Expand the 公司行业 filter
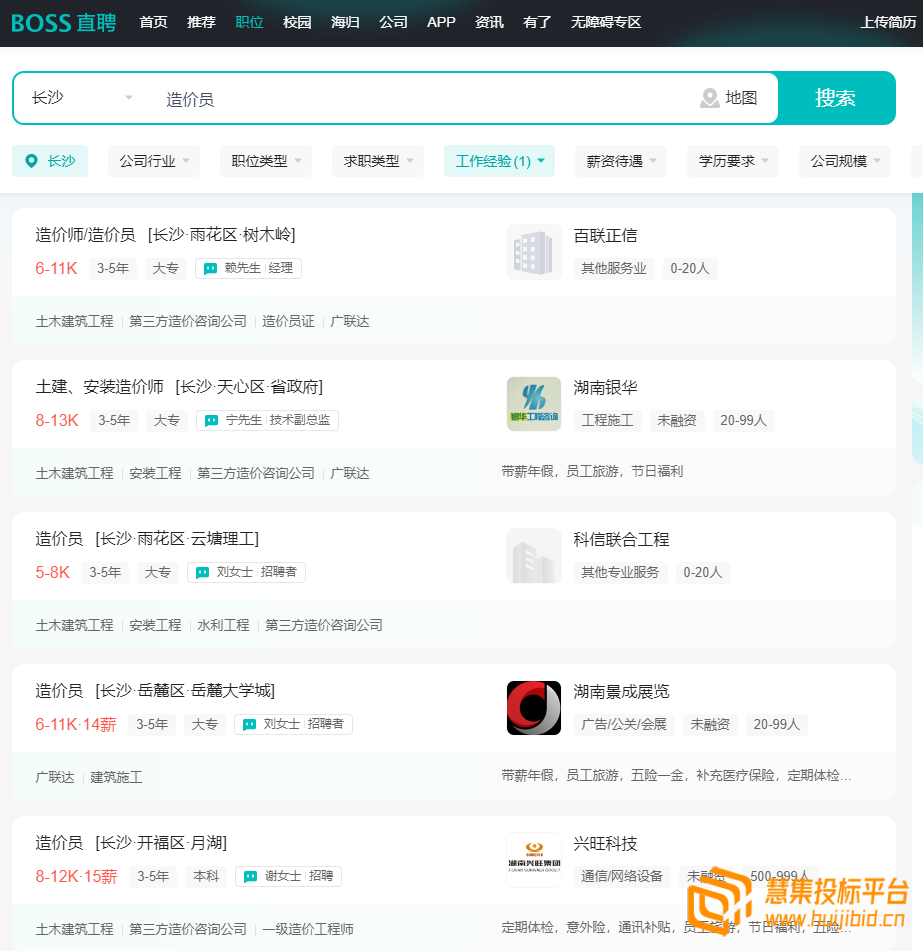Screen dimensions: 923x951 (x=154, y=161)
